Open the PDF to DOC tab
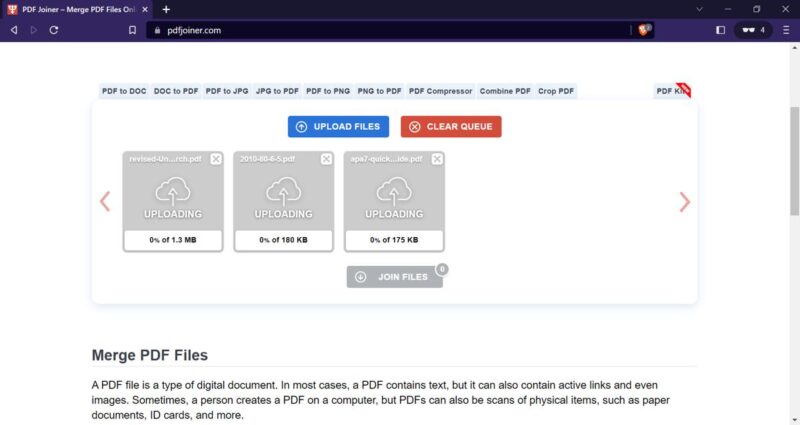 point(124,91)
